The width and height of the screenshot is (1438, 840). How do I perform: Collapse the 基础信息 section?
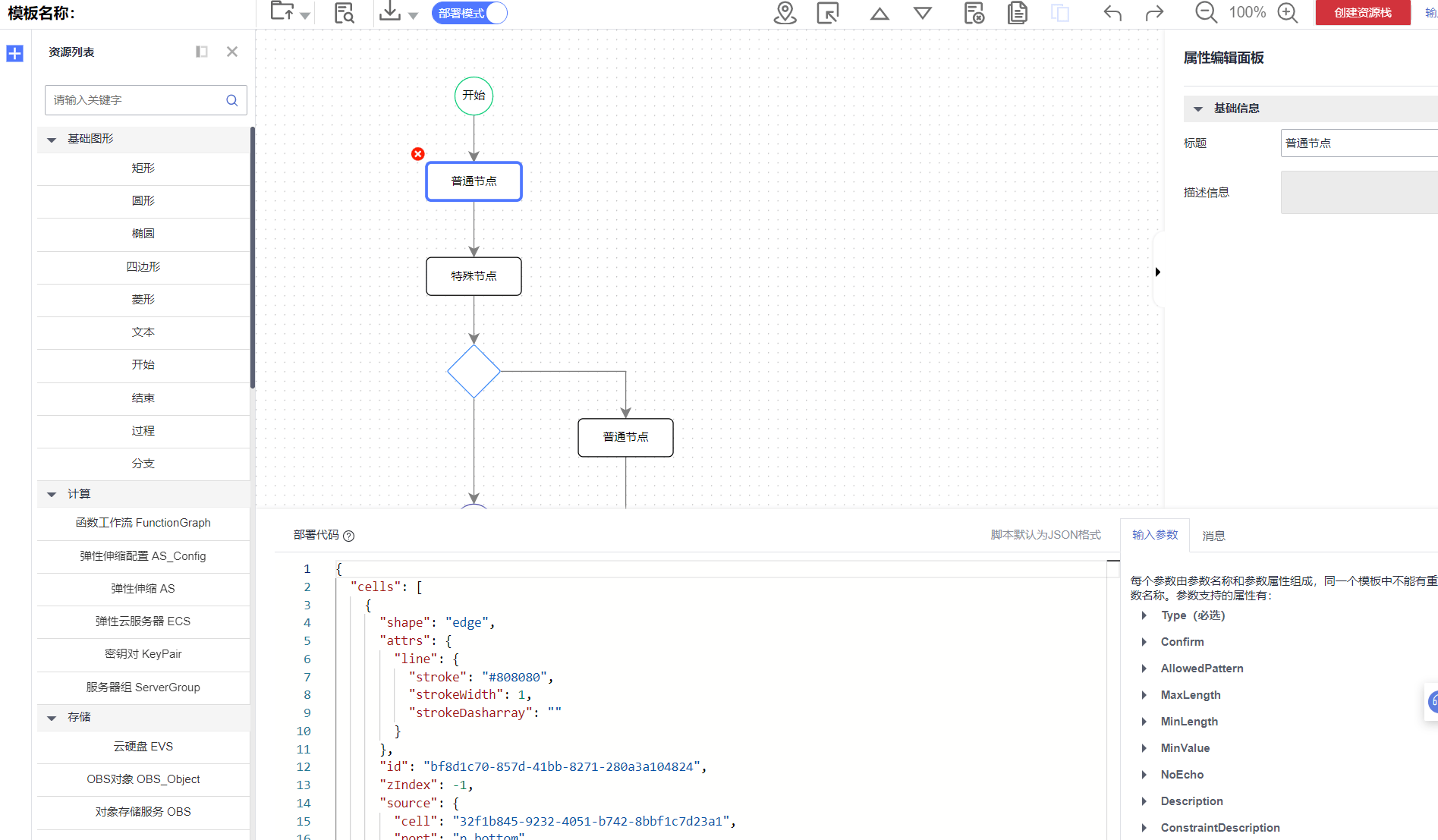[1198, 109]
